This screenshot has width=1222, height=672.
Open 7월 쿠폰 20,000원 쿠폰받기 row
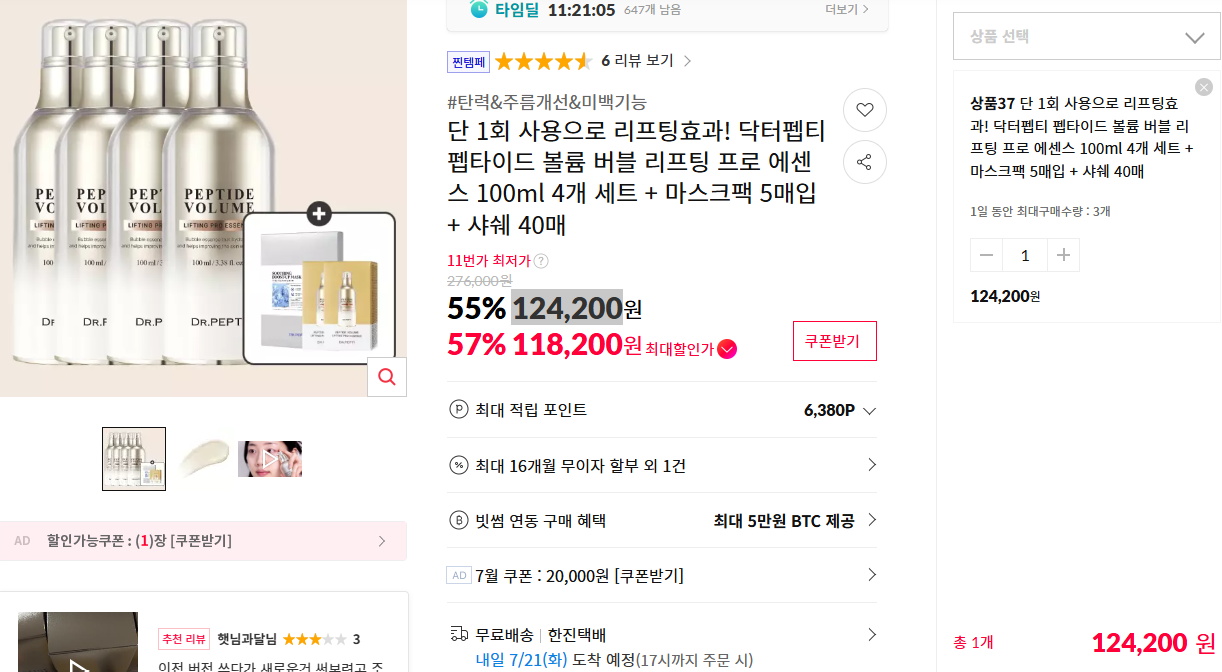tap(662, 575)
